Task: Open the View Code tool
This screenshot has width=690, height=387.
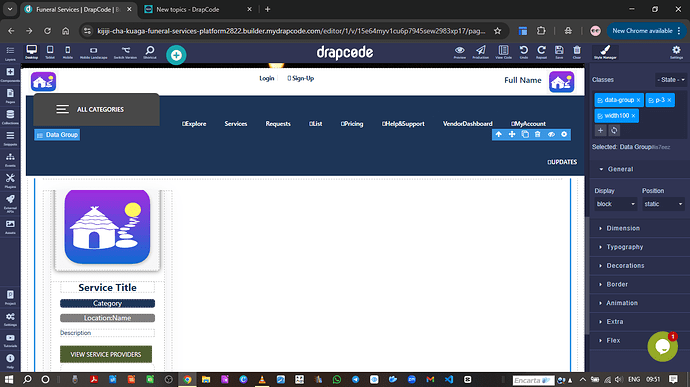Action: tap(503, 52)
